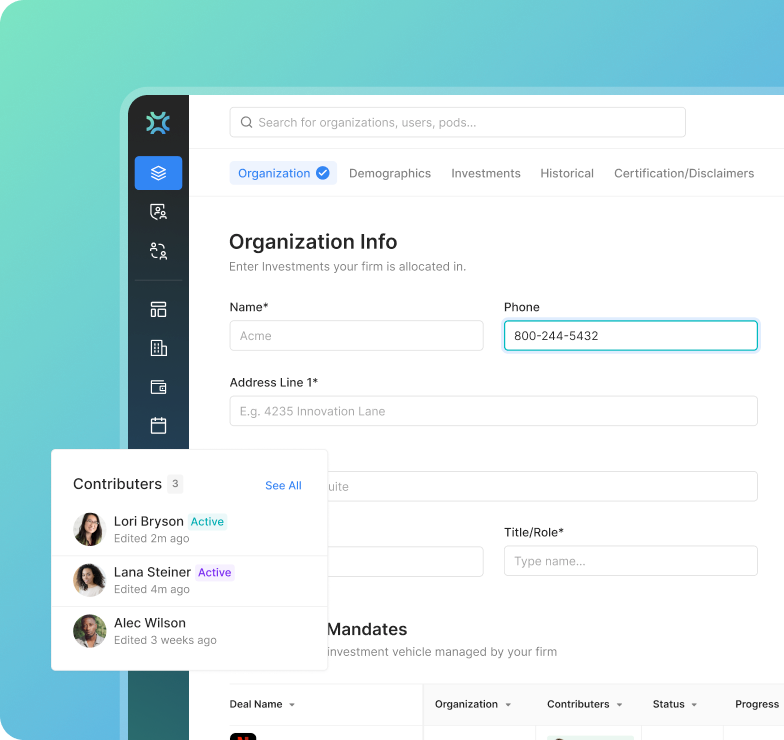Switch to the Demographics tab

[x=390, y=173]
